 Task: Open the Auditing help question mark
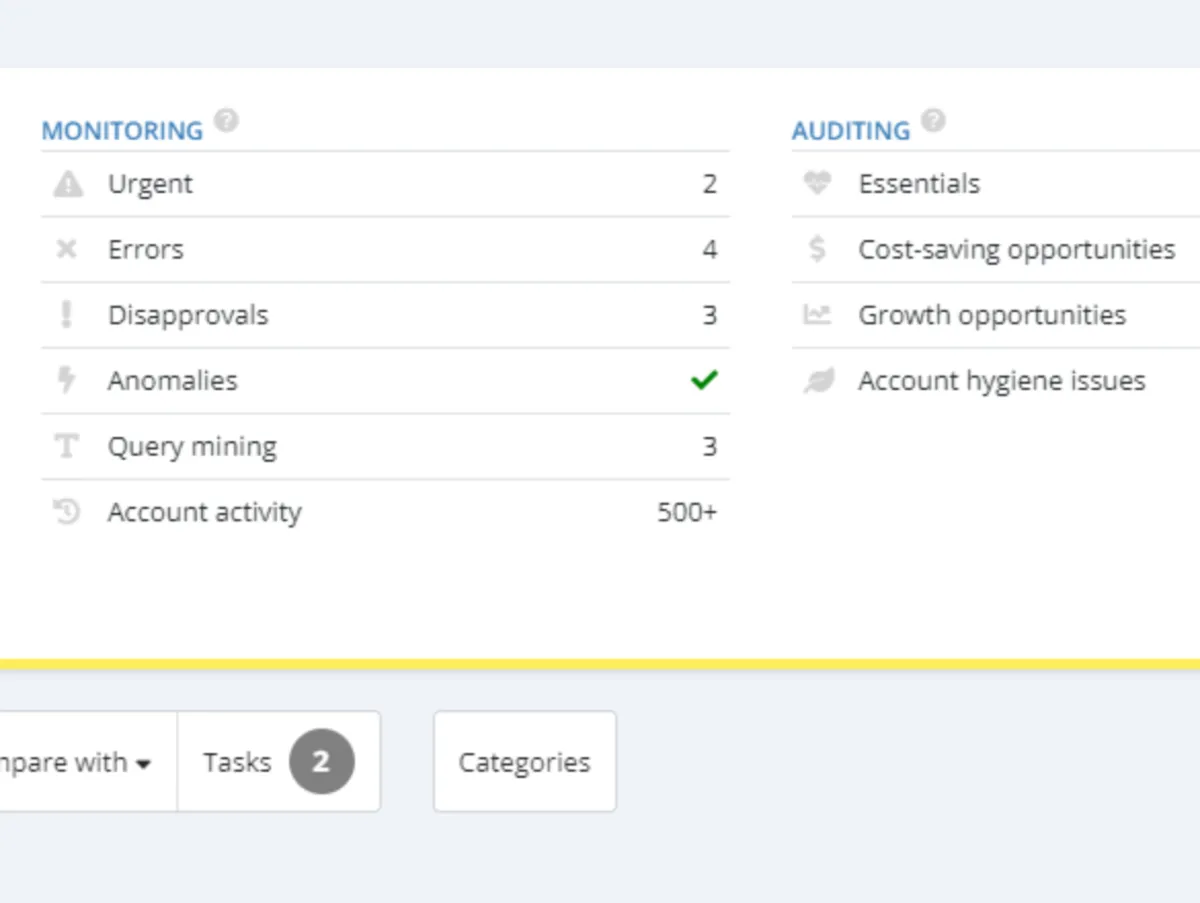[x=933, y=121]
